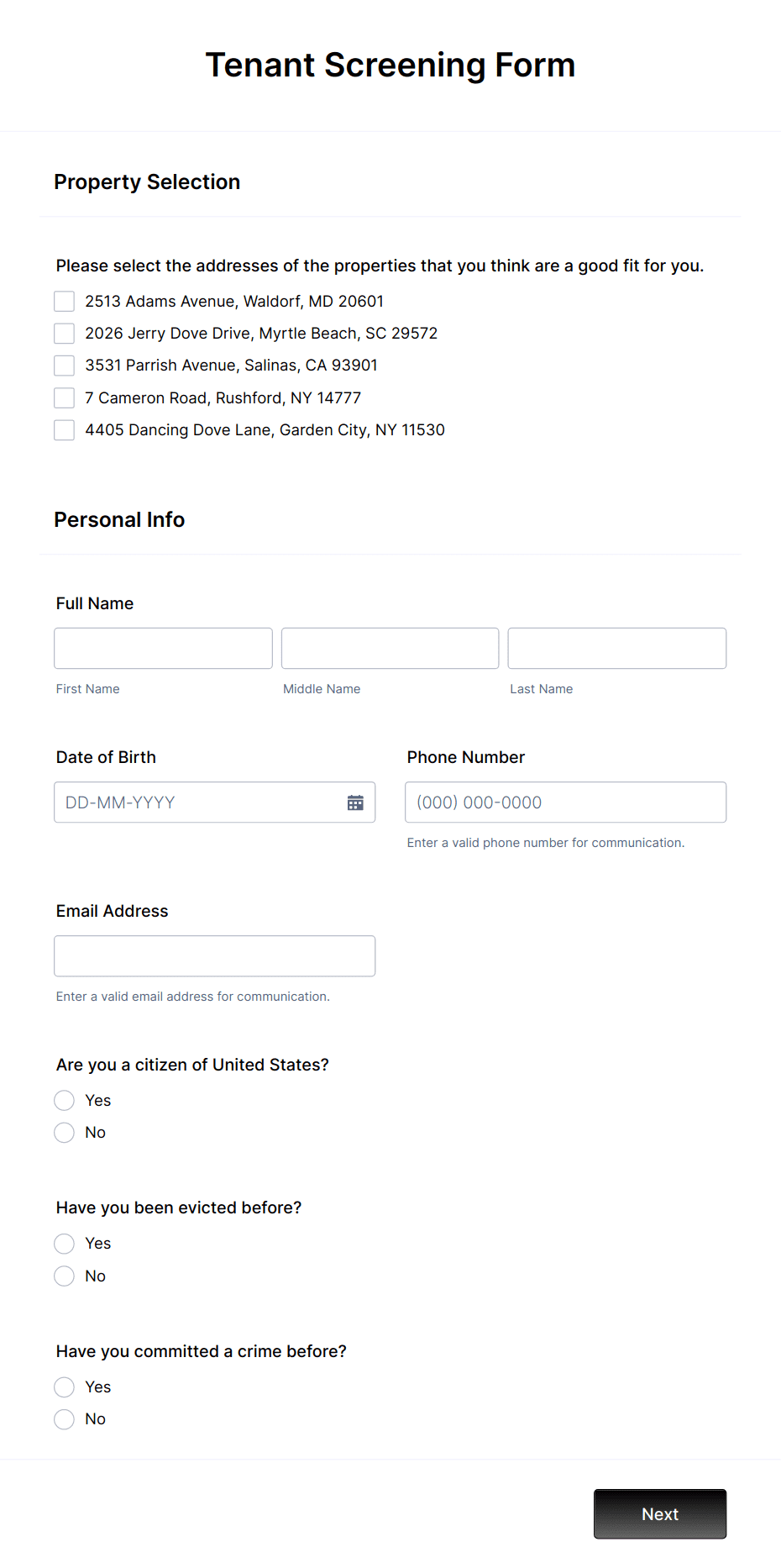
Task: Click in the Last Name field
Action: [616, 648]
